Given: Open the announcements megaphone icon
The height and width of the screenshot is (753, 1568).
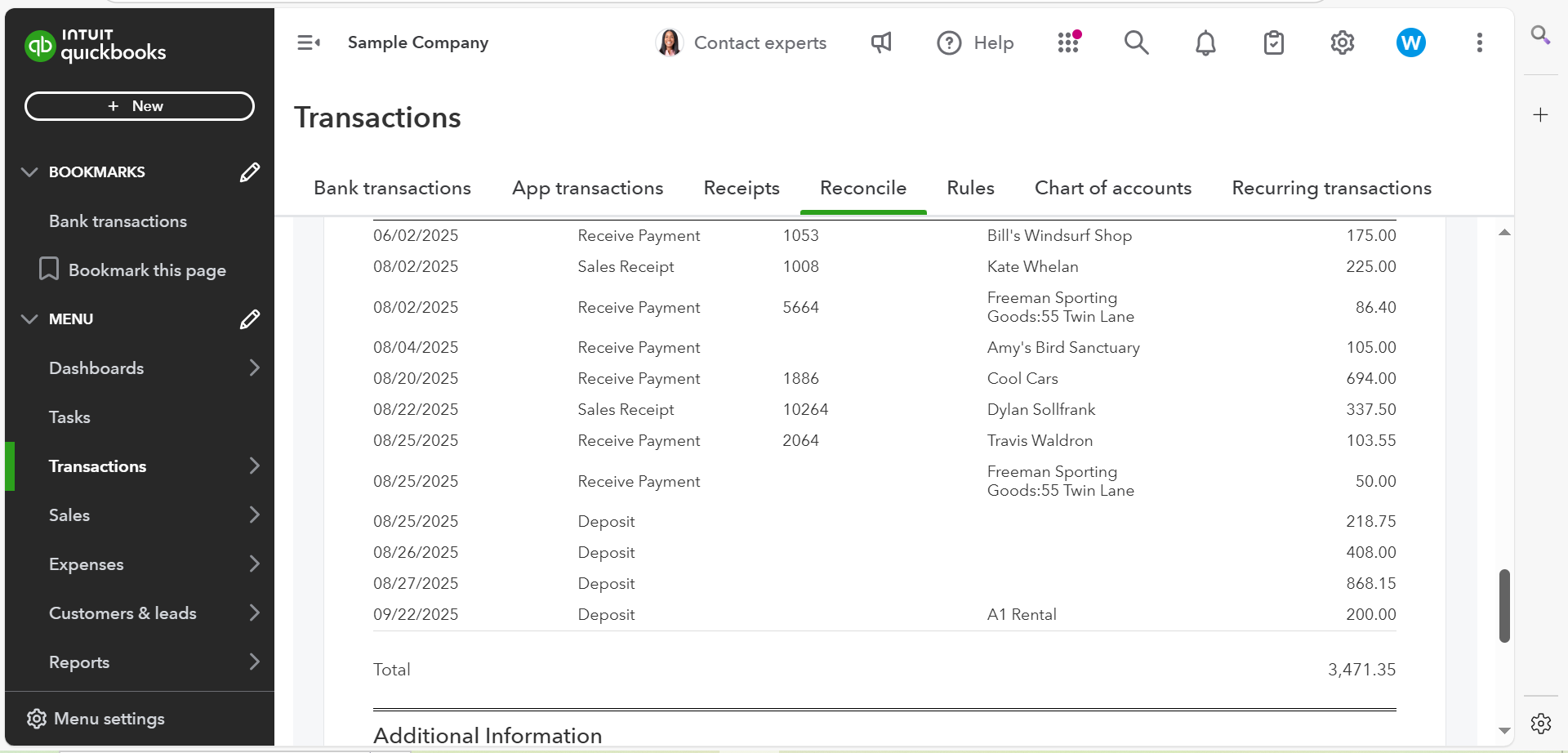Looking at the screenshot, I should click(x=881, y=42).
